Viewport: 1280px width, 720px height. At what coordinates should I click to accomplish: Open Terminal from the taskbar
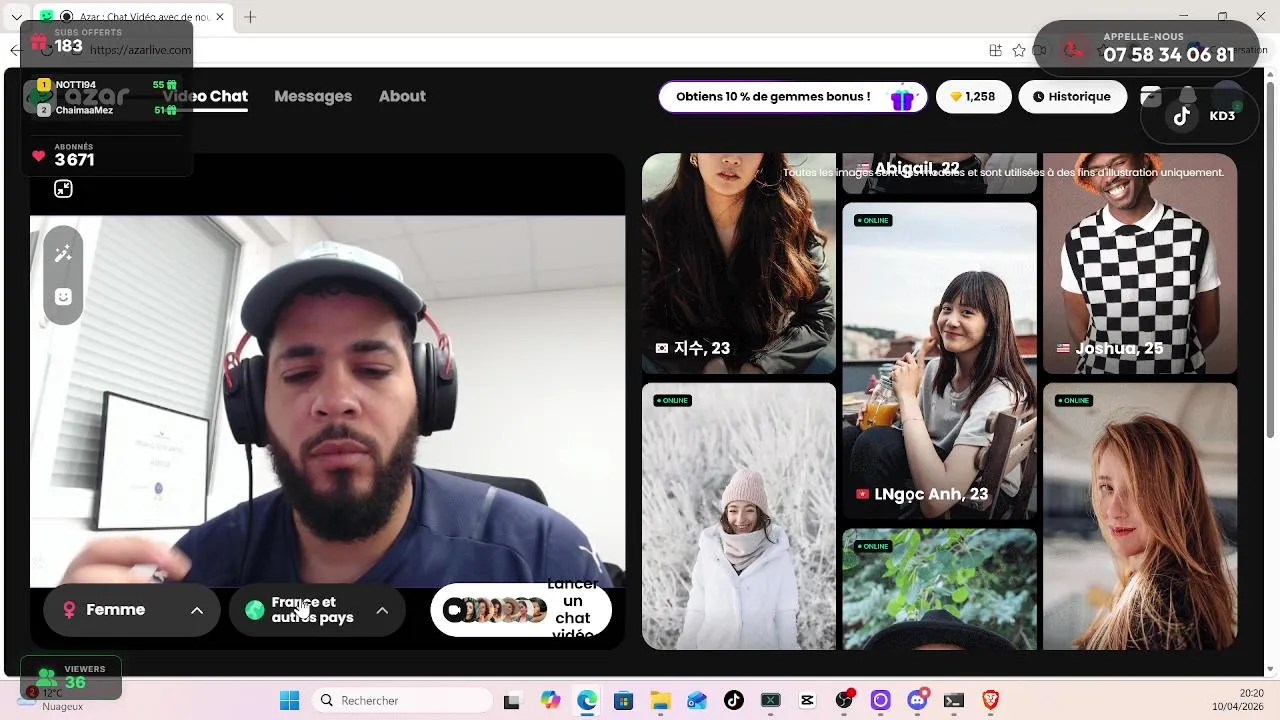pyautogui.click(x=954, y=701)
